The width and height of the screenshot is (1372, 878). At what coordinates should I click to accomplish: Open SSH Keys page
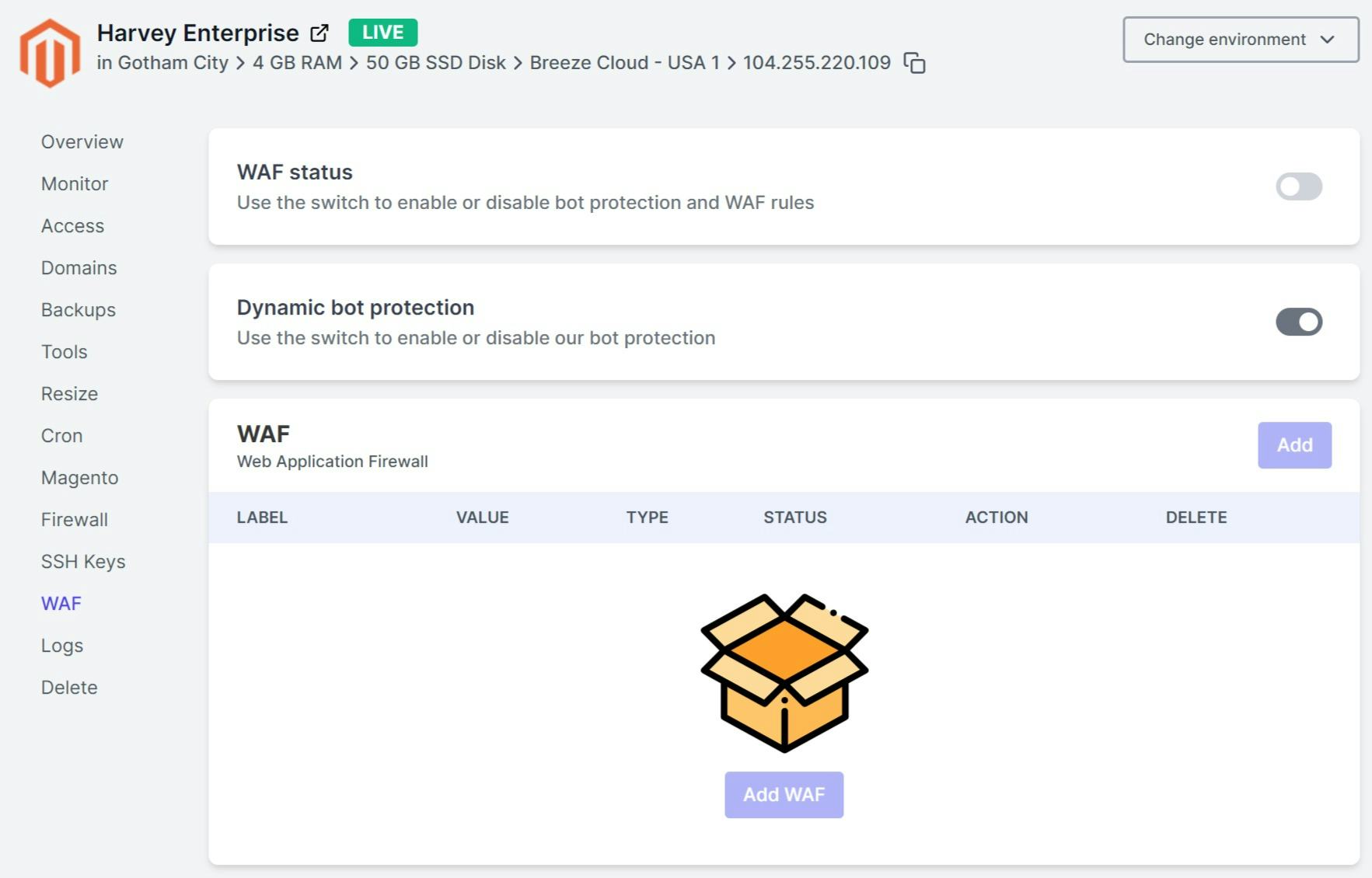83,562
